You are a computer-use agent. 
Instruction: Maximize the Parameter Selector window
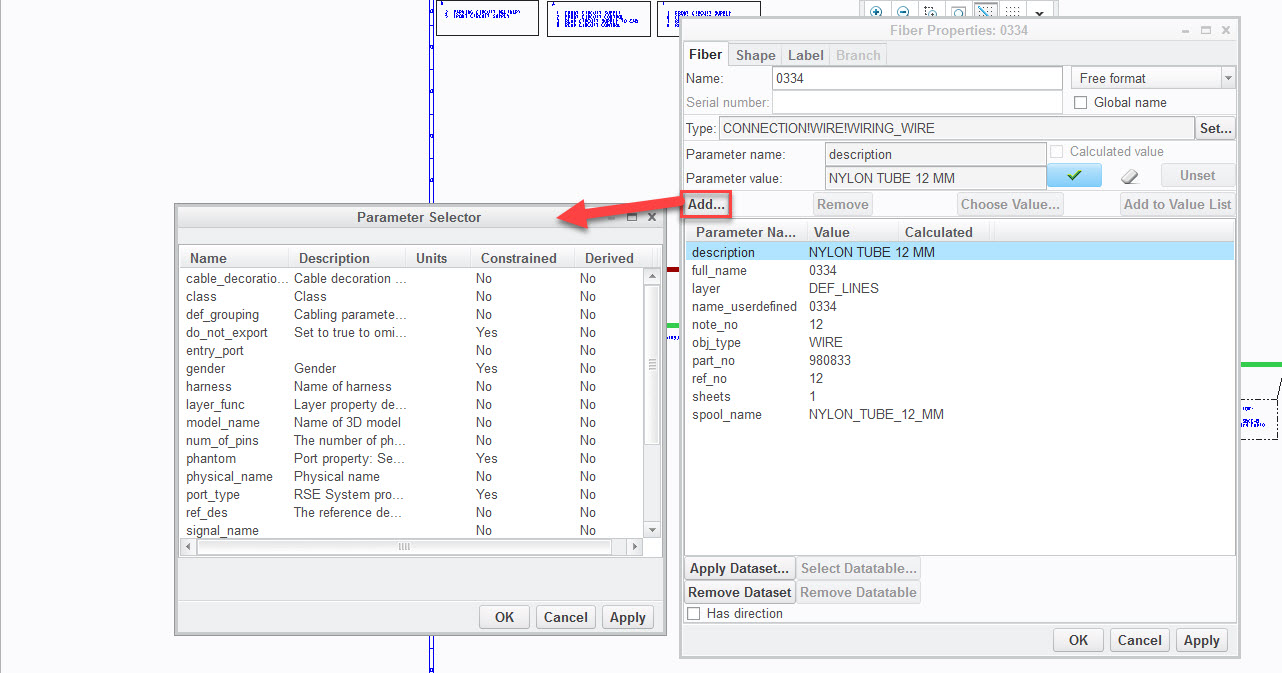point(632,216)
